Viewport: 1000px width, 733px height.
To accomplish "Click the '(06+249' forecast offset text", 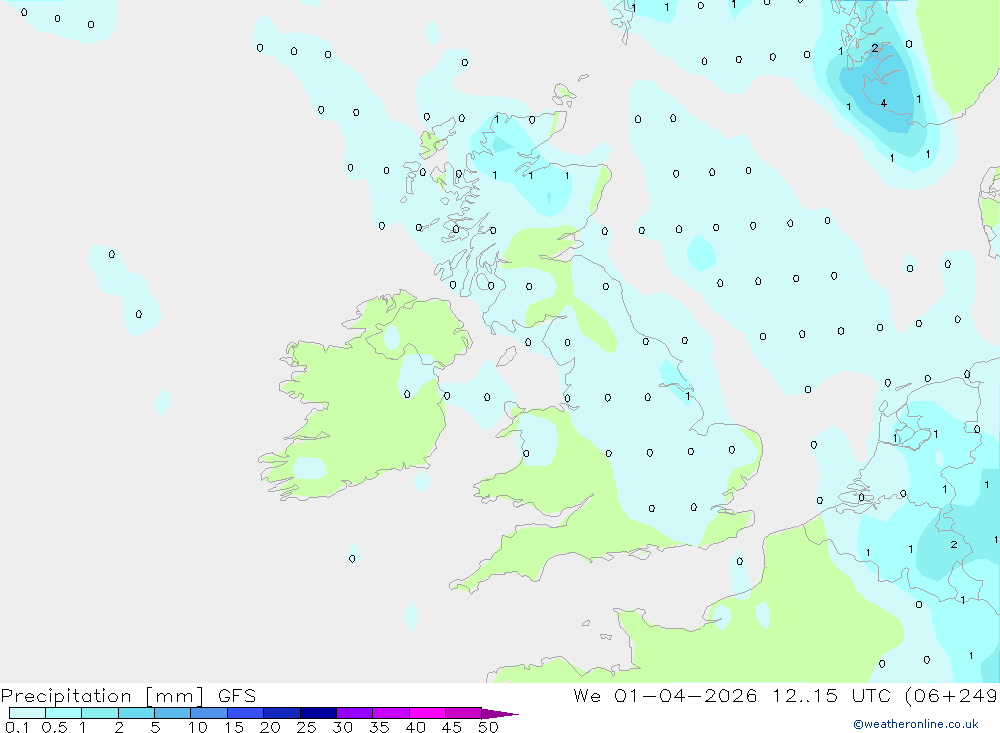I will (952, 696).
